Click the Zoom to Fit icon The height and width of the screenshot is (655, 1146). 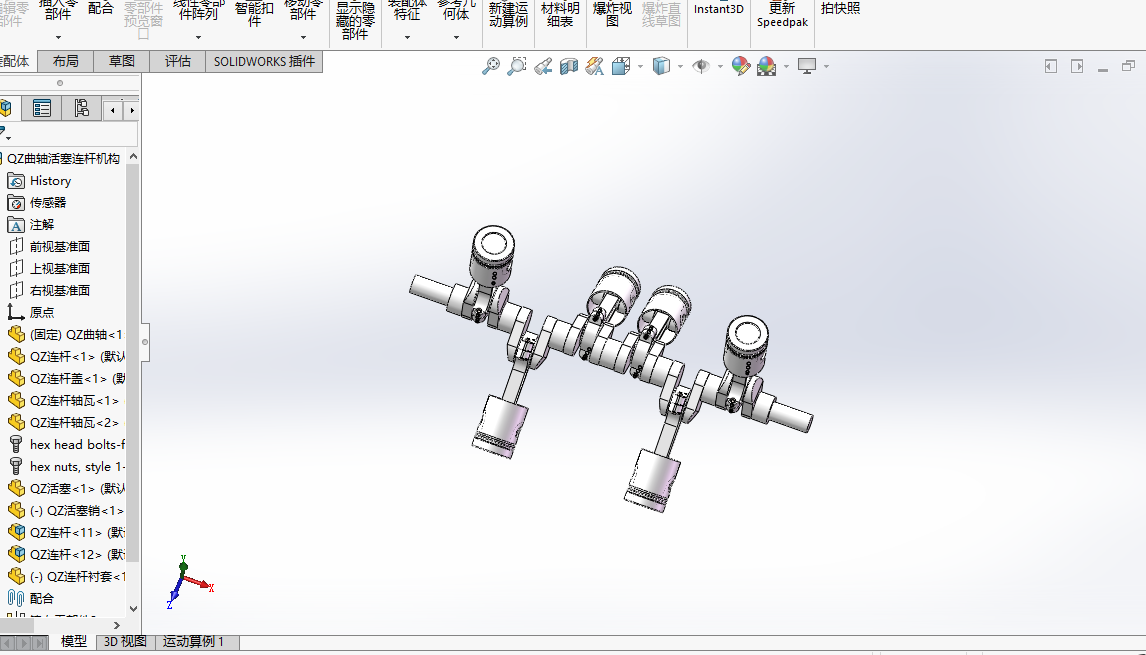coord(489,66)
